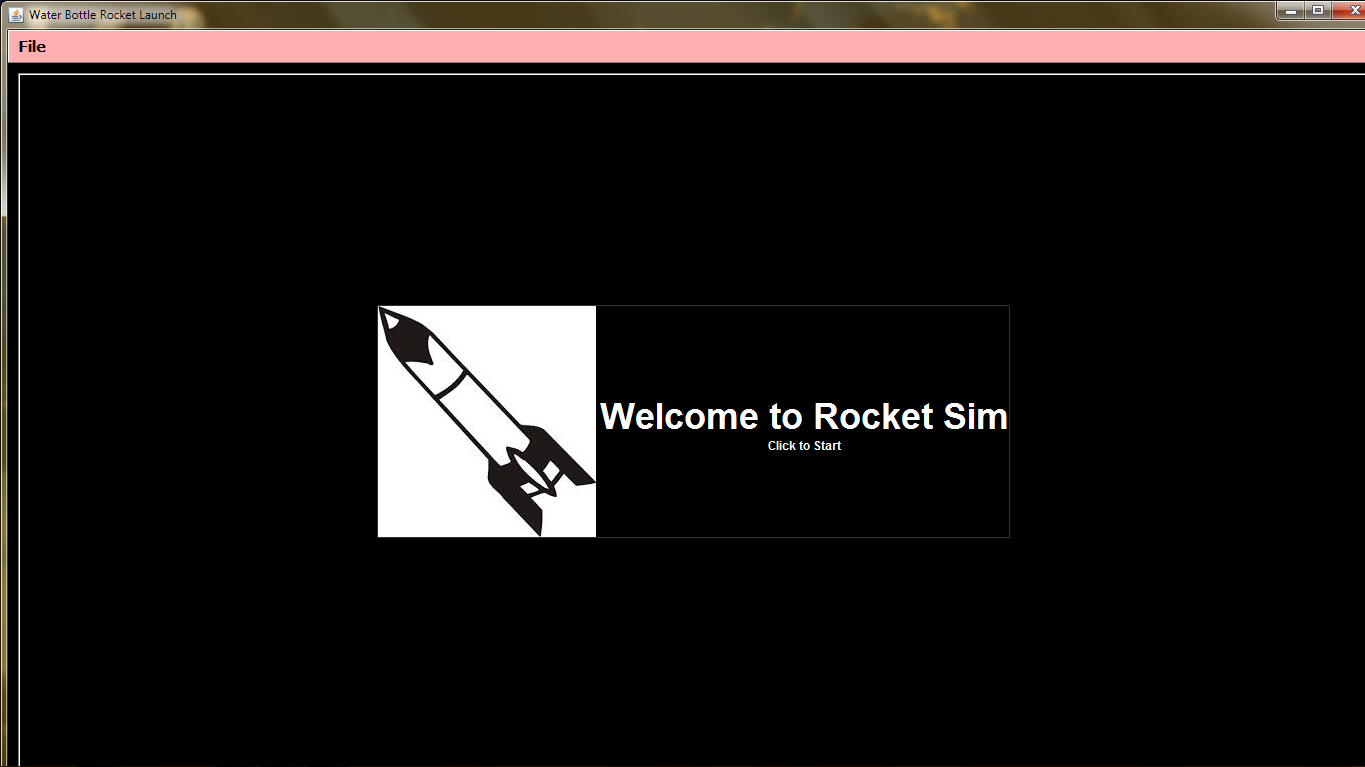Click the "Click to Start" text
This screenshot has height=767, width=1365.
click(804, 446)
